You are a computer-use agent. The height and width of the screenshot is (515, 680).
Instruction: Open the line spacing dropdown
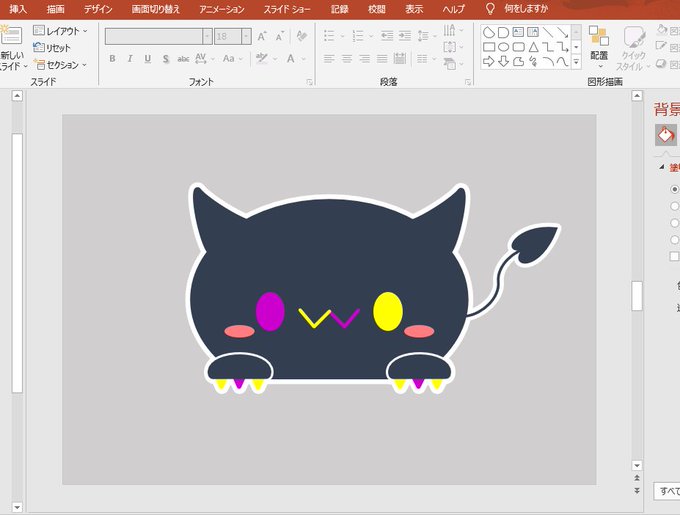[426, 36]
